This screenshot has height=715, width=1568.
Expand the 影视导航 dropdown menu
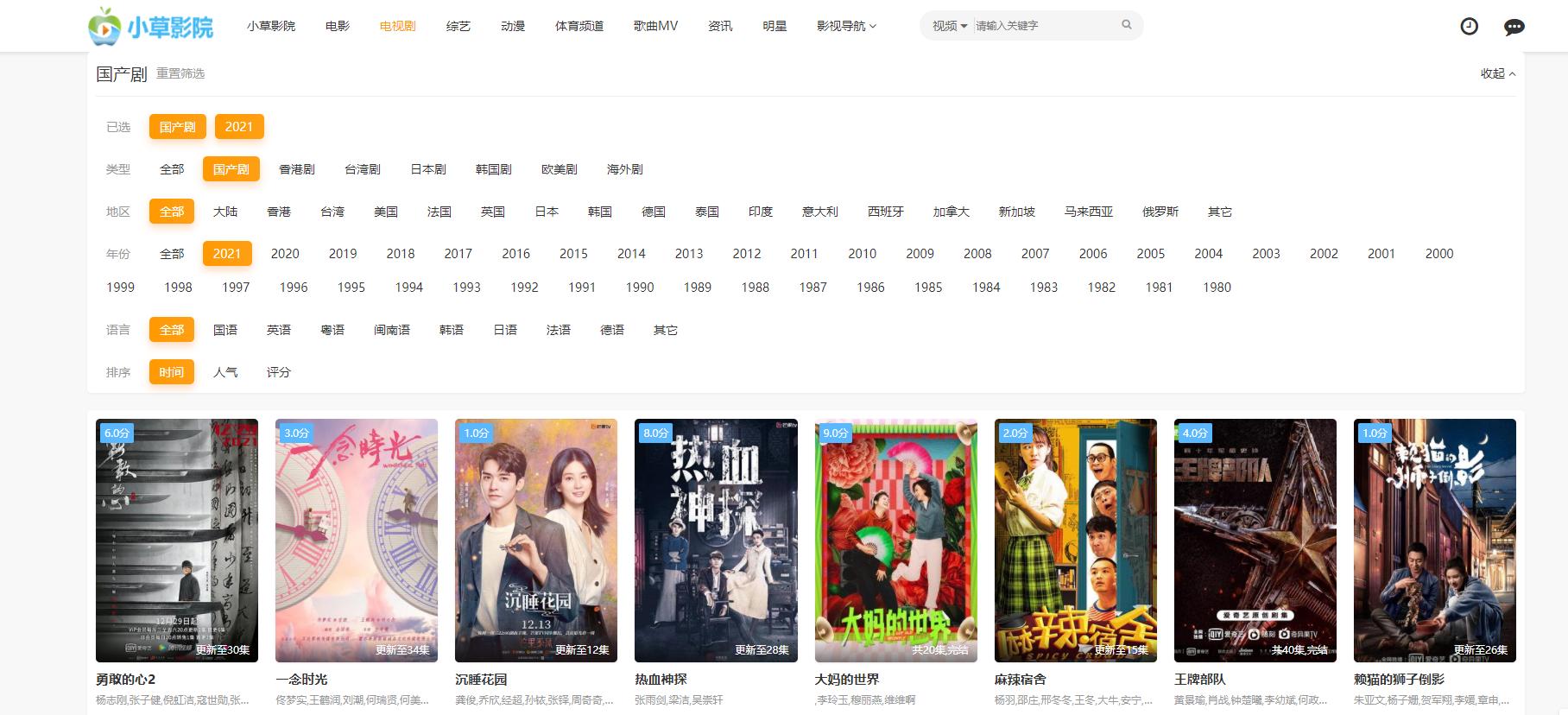(846, 26)
